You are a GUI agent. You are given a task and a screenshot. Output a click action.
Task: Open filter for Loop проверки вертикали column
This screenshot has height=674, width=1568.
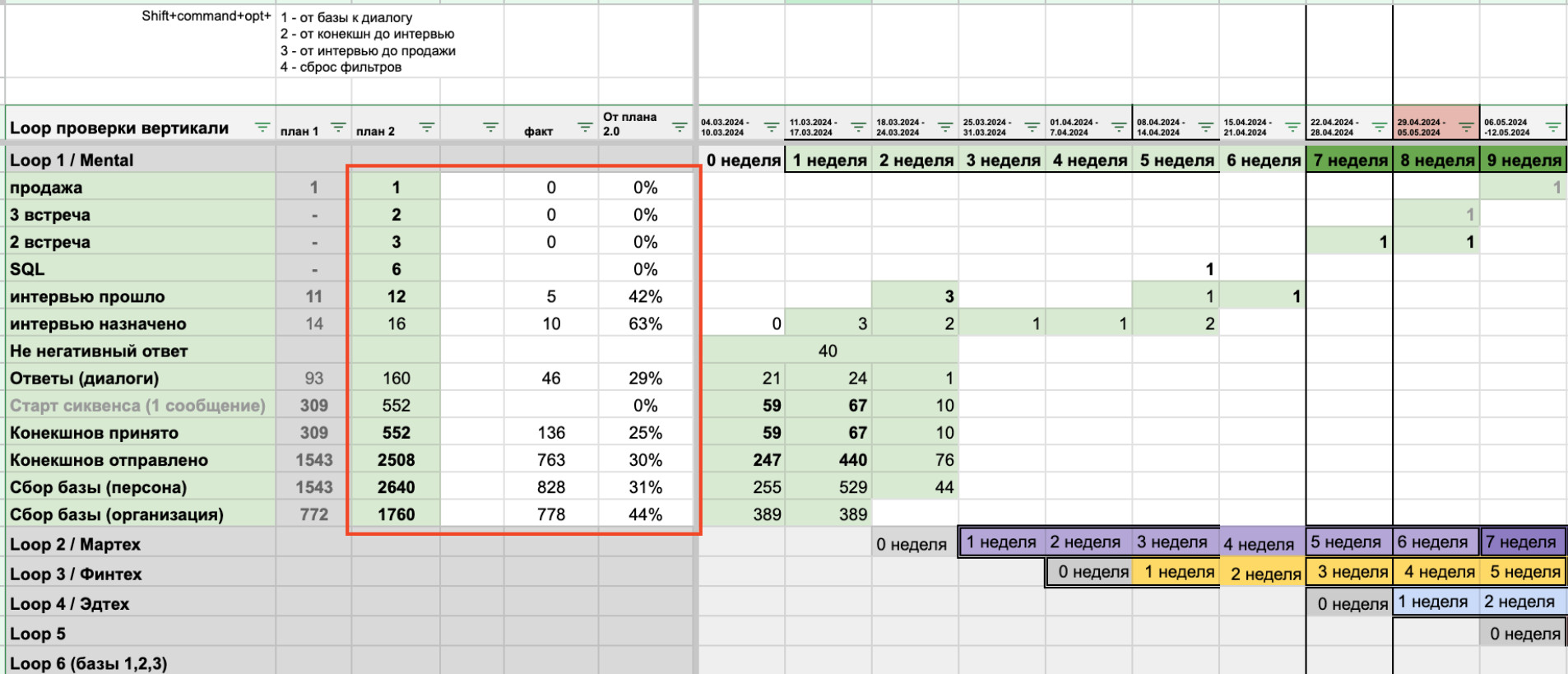[x=262, y=128]
